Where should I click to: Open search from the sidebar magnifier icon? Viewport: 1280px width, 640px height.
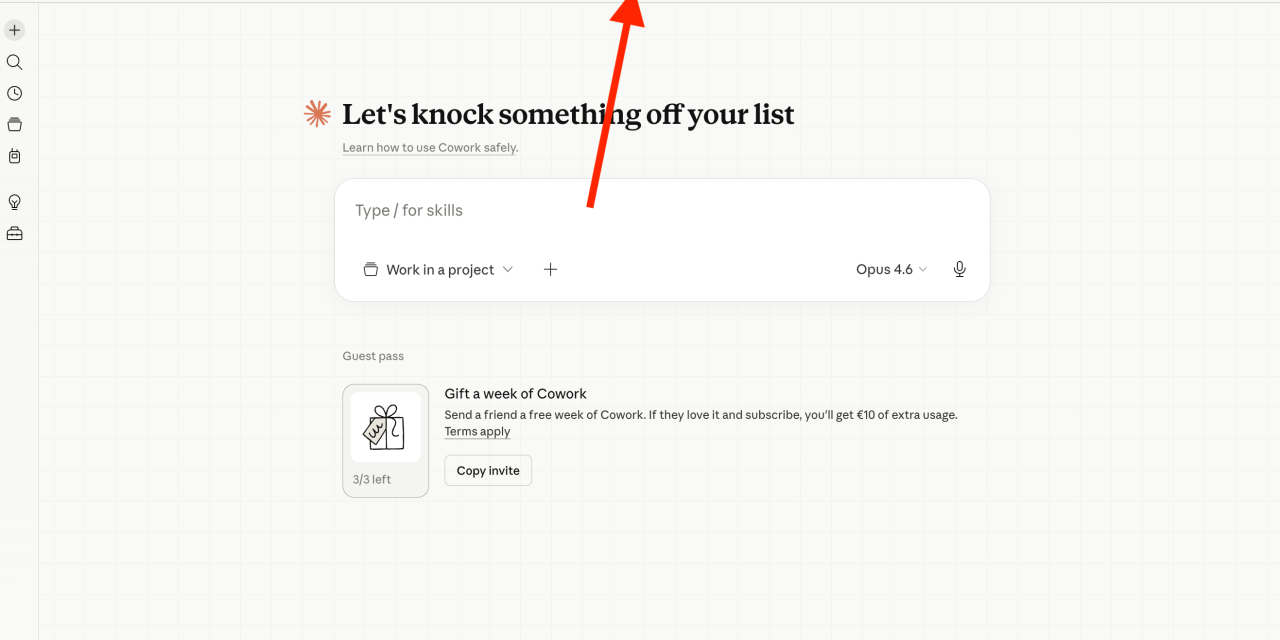[14, 62]
